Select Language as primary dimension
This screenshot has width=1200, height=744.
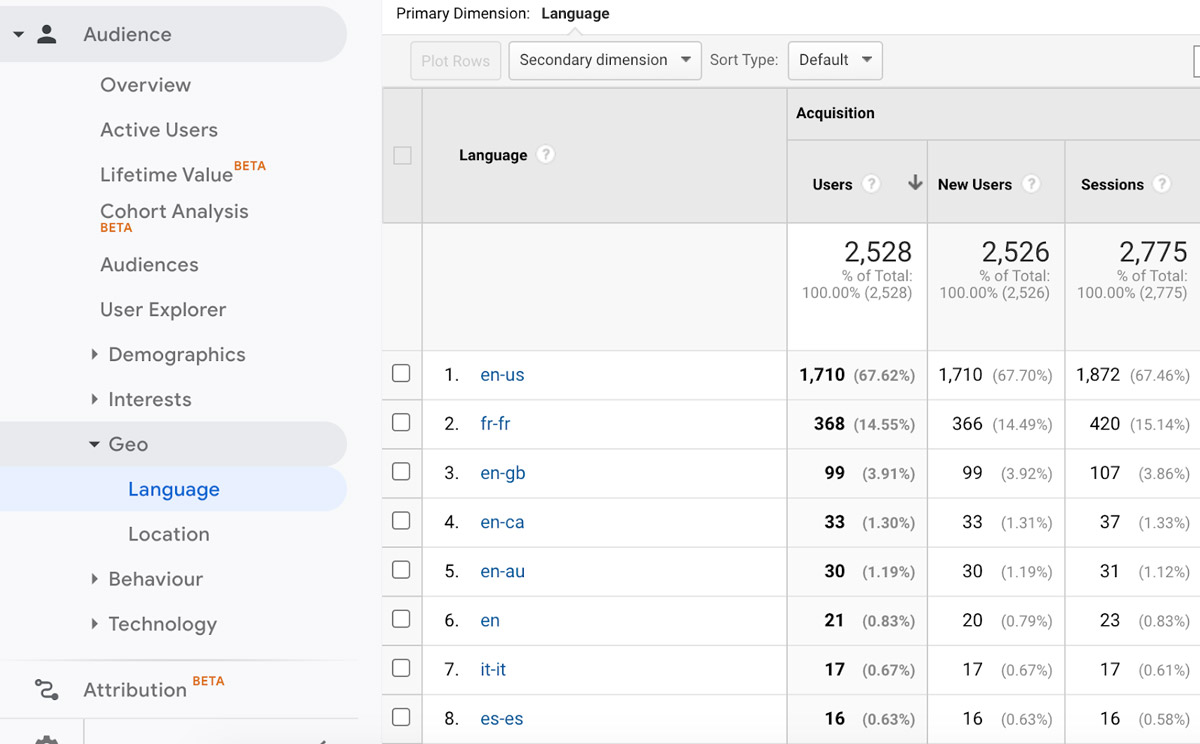pyautogui.click(x=575, y=14)
